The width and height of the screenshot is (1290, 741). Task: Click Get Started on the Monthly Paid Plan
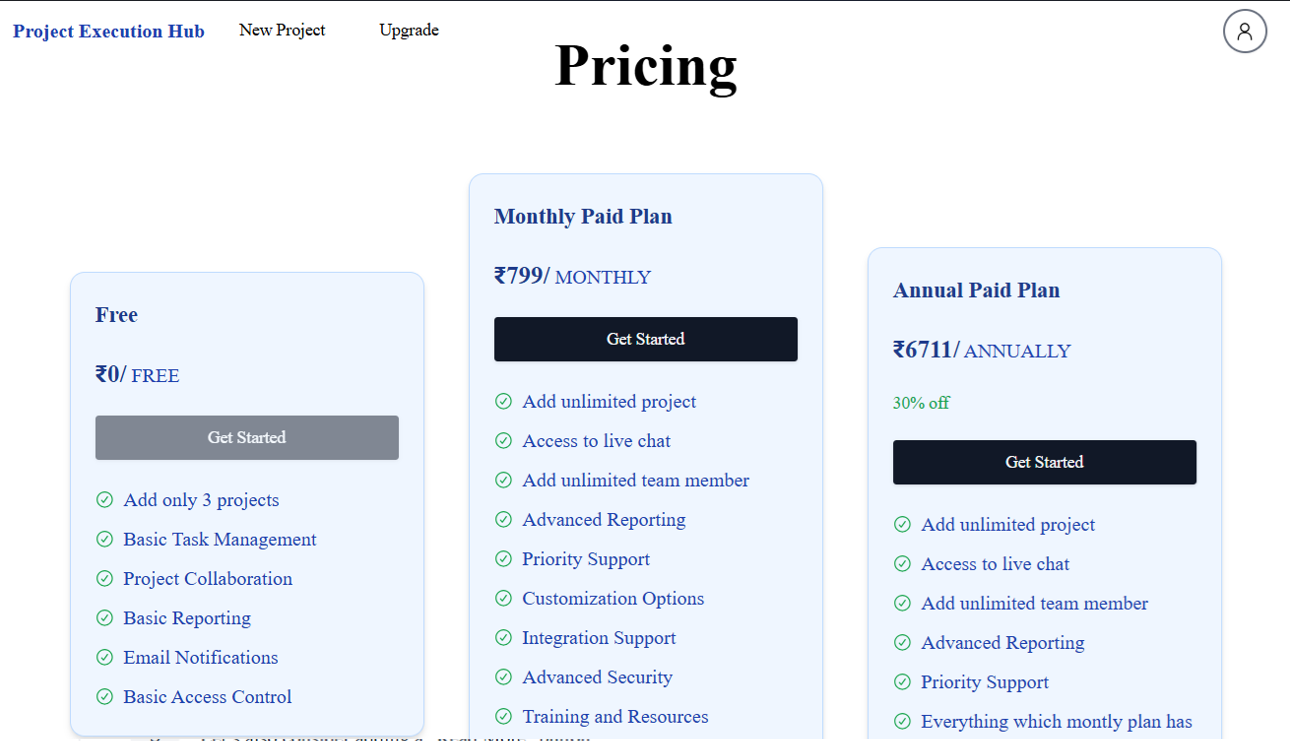tap(645, 339)
